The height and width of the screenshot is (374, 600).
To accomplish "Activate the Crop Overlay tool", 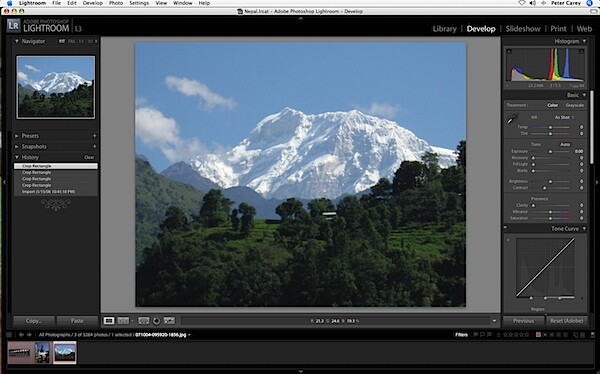I will point(143,321).
